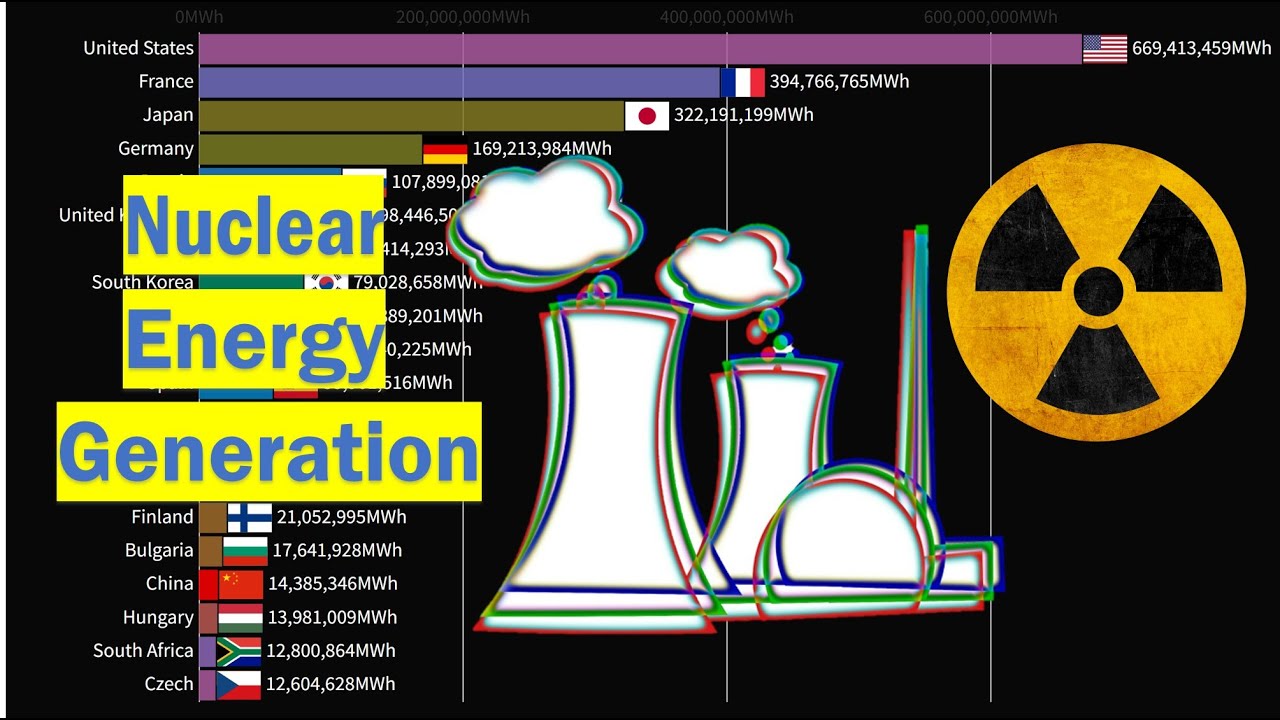
Task: Click the 400,000,000MWh axis label
Action: 727,17
